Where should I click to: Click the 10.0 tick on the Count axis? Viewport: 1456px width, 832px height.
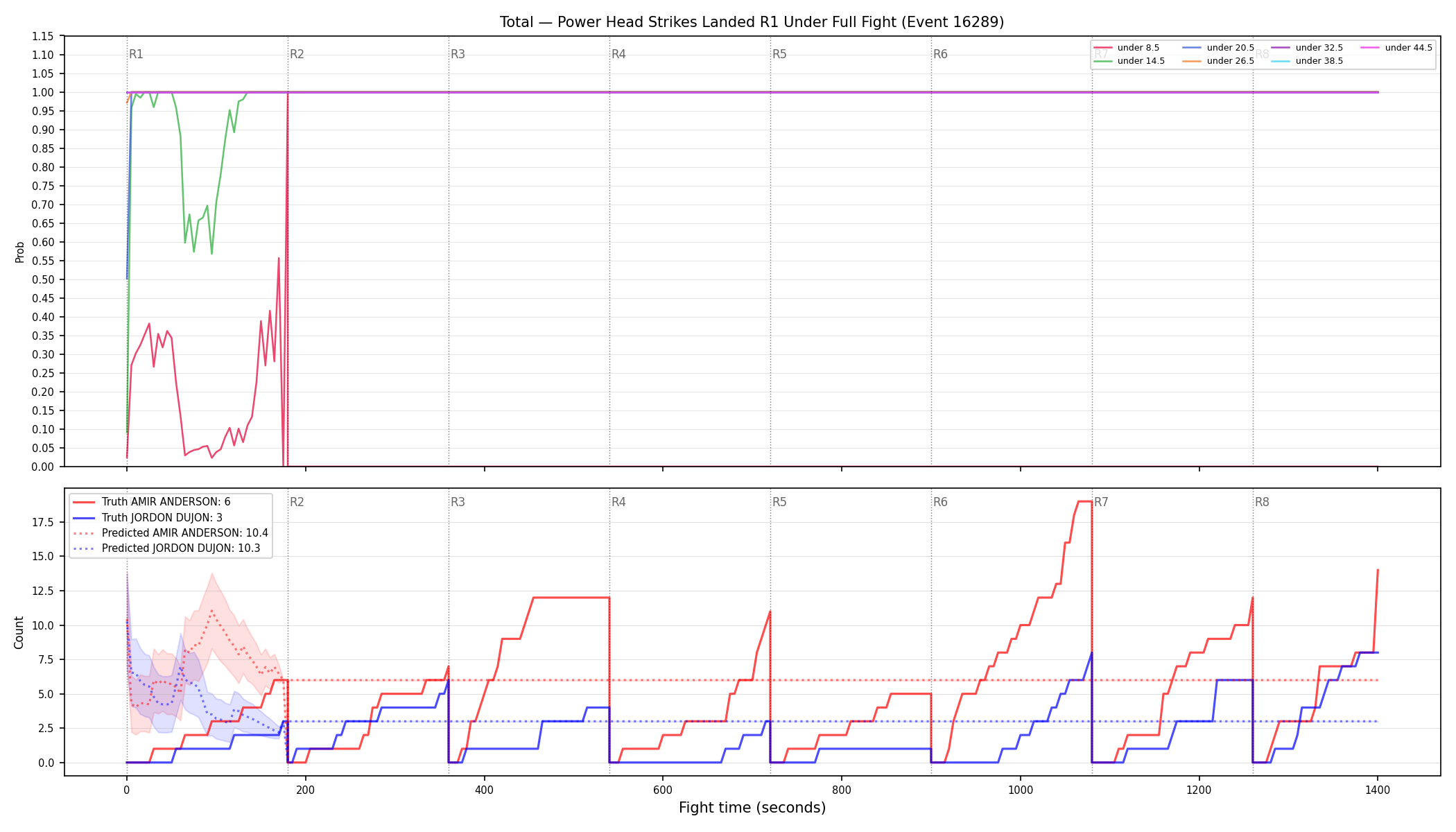pos(44,625)
